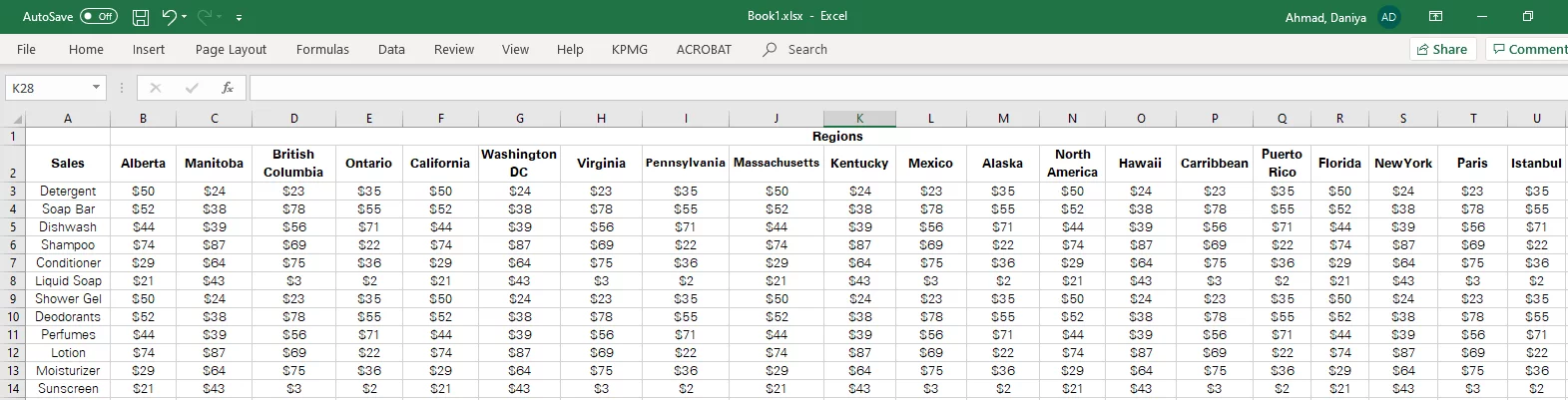Select the Lotion cell
Image resolution: width=1568 pixels, height=400 pixels.
pos(68,352)
